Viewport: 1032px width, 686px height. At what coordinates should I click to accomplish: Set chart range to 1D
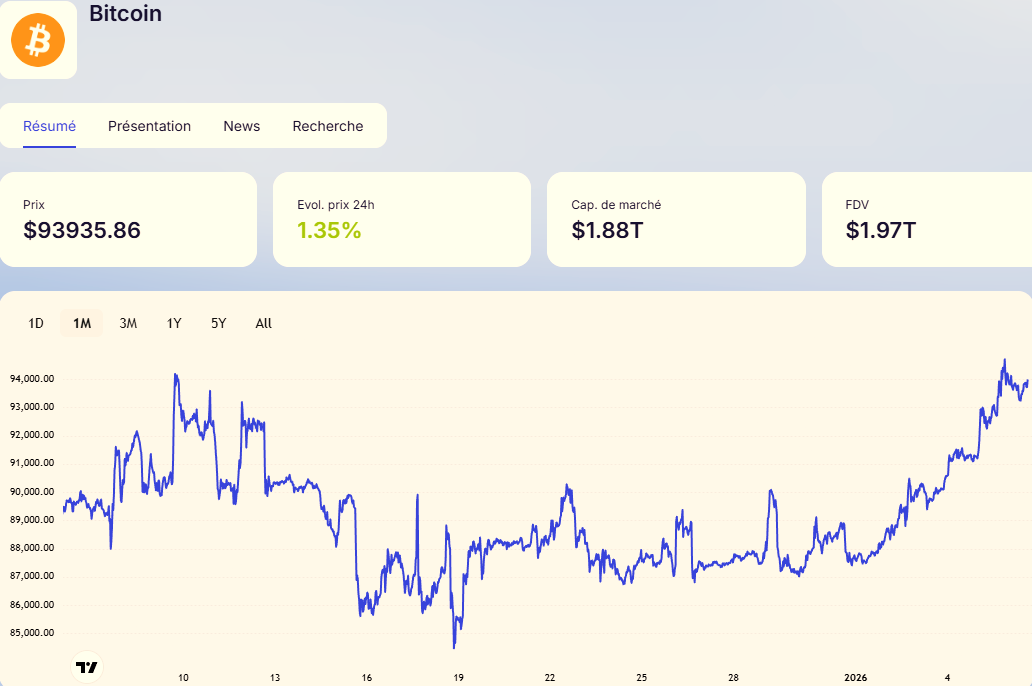36,323
